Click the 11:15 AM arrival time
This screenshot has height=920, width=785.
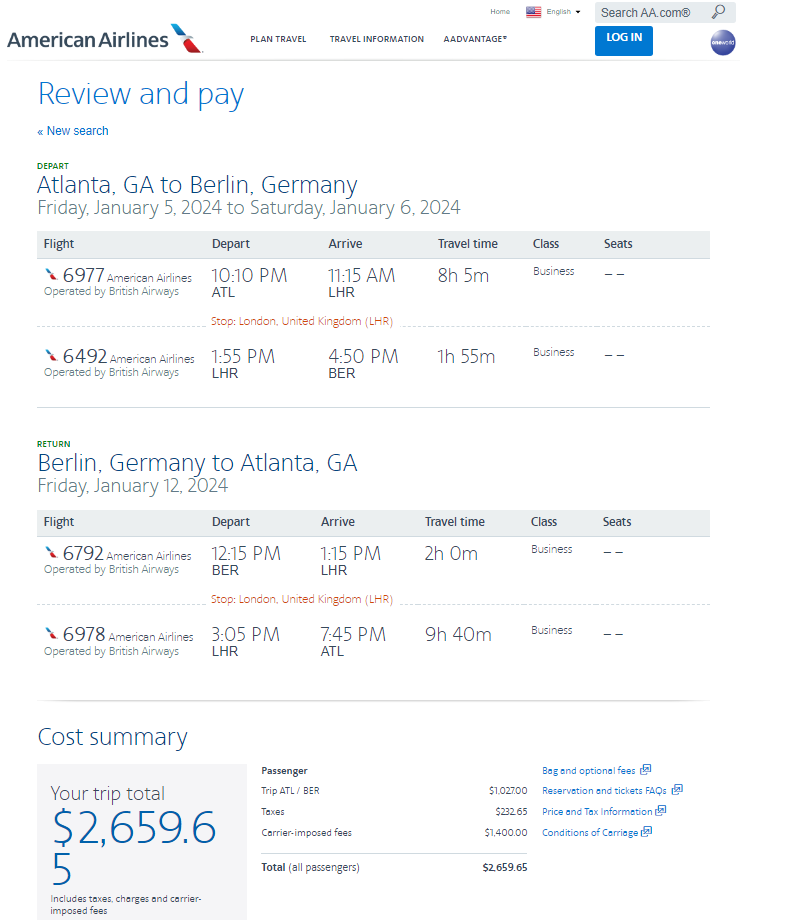click(x=361, y=275)
